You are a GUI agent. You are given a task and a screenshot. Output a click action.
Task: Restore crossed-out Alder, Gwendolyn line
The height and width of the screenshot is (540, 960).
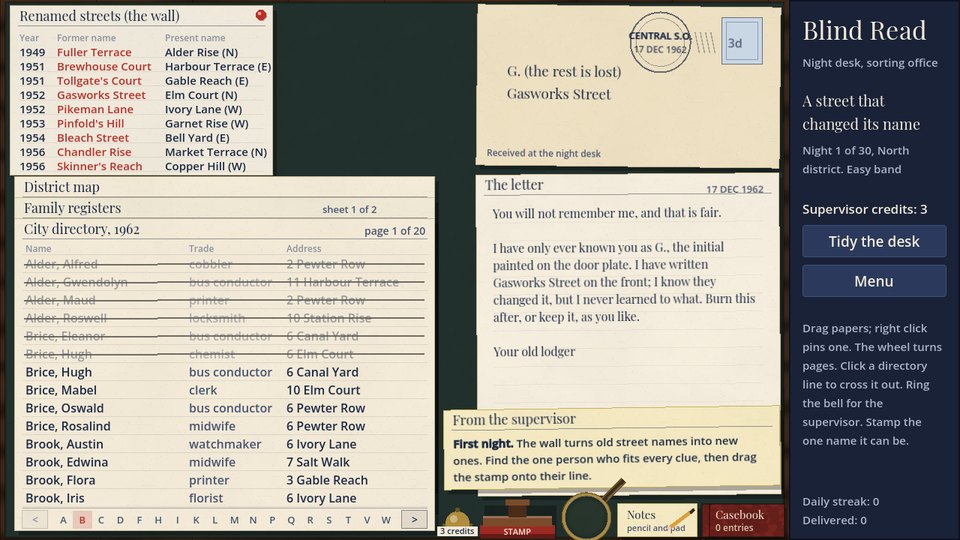pyautogui.click(x=225, y=282)
